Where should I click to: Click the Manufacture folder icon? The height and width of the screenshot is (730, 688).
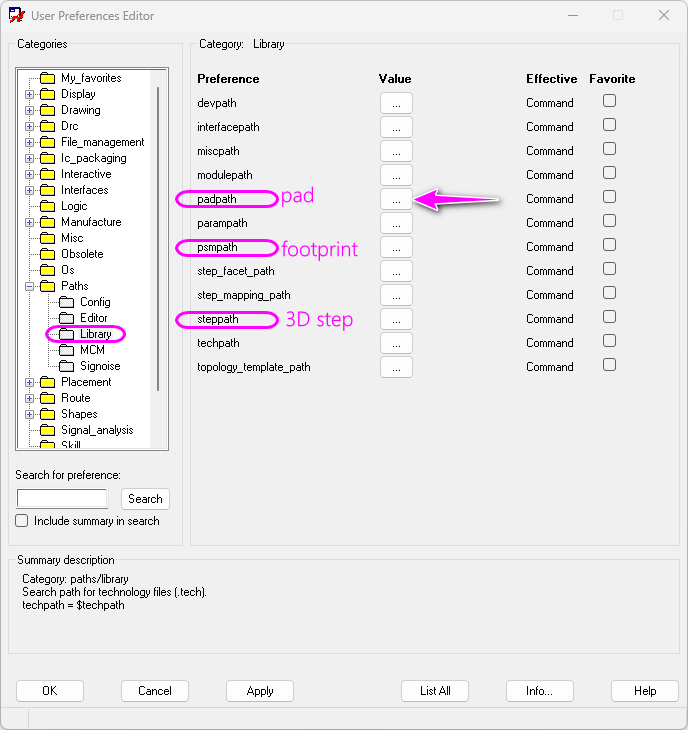[x=47, y=222]
